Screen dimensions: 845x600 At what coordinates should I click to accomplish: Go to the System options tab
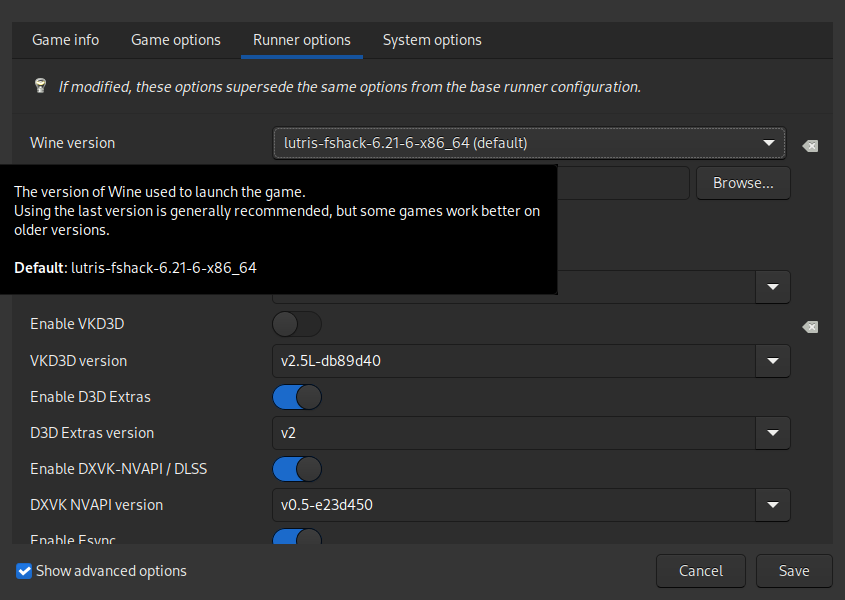tap(432, 40)
